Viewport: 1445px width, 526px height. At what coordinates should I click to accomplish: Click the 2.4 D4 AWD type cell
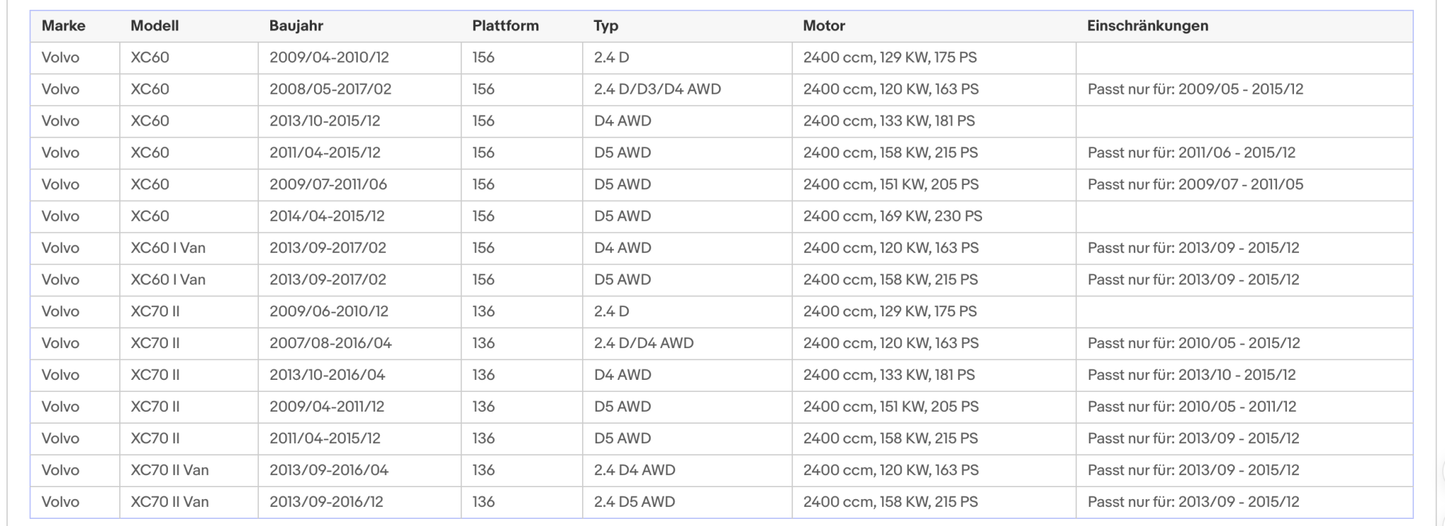pyautogui.click(x=634, y=470)
